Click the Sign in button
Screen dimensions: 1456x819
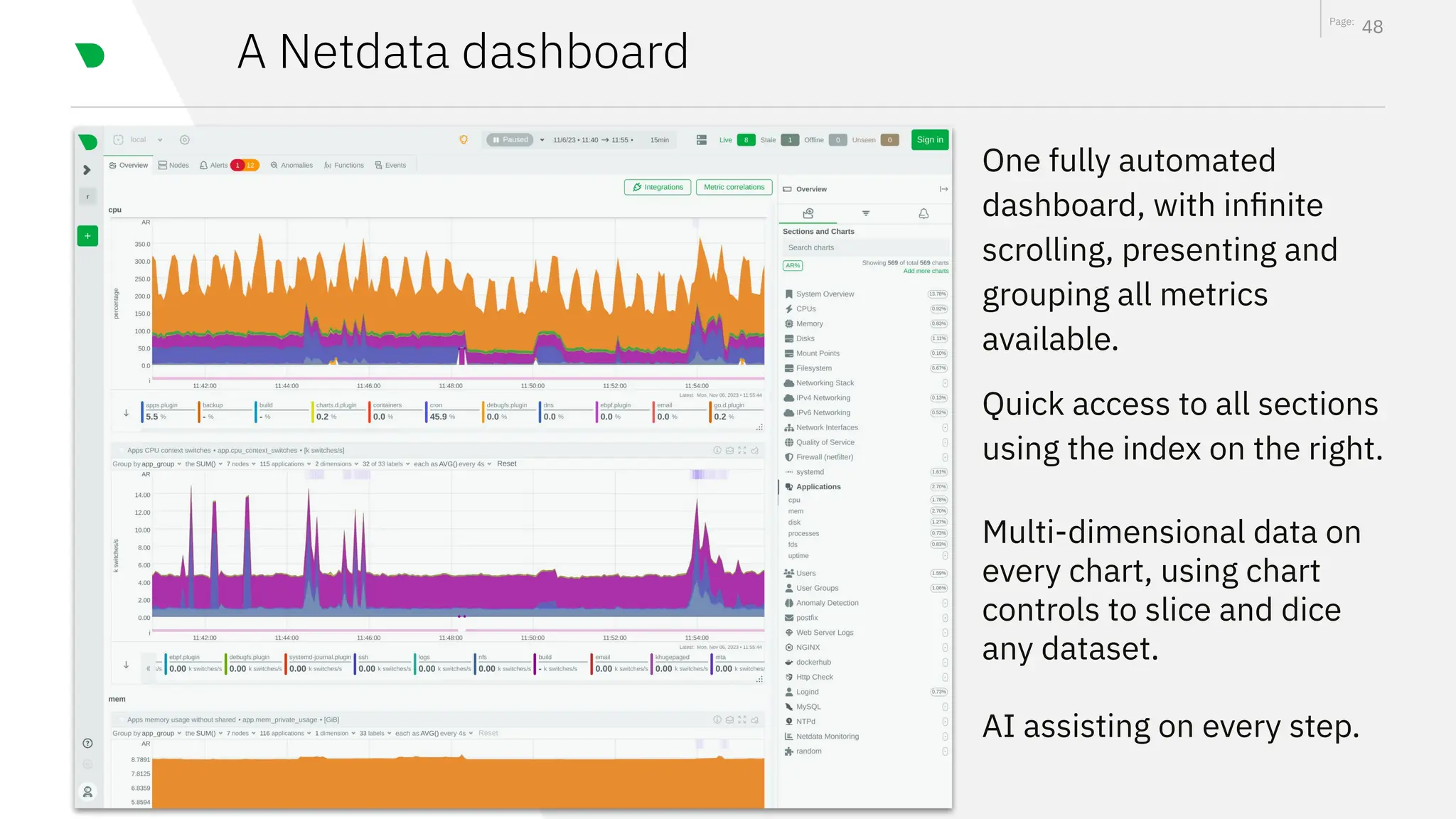(930, 140)
